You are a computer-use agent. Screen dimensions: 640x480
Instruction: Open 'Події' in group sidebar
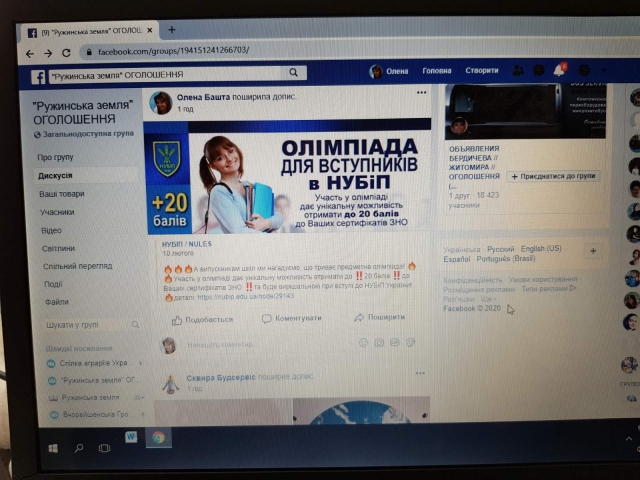(53, 284)
